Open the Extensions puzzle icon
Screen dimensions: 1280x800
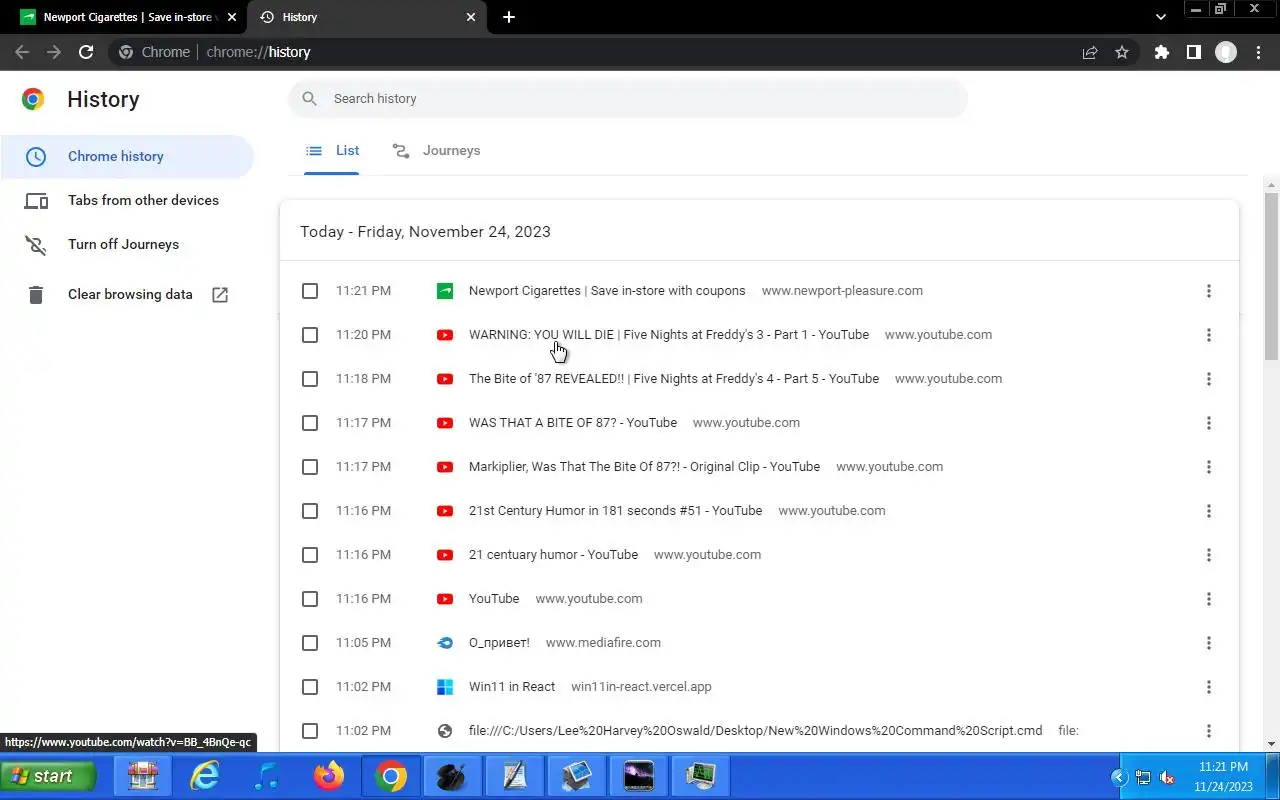pos(1161,52)
